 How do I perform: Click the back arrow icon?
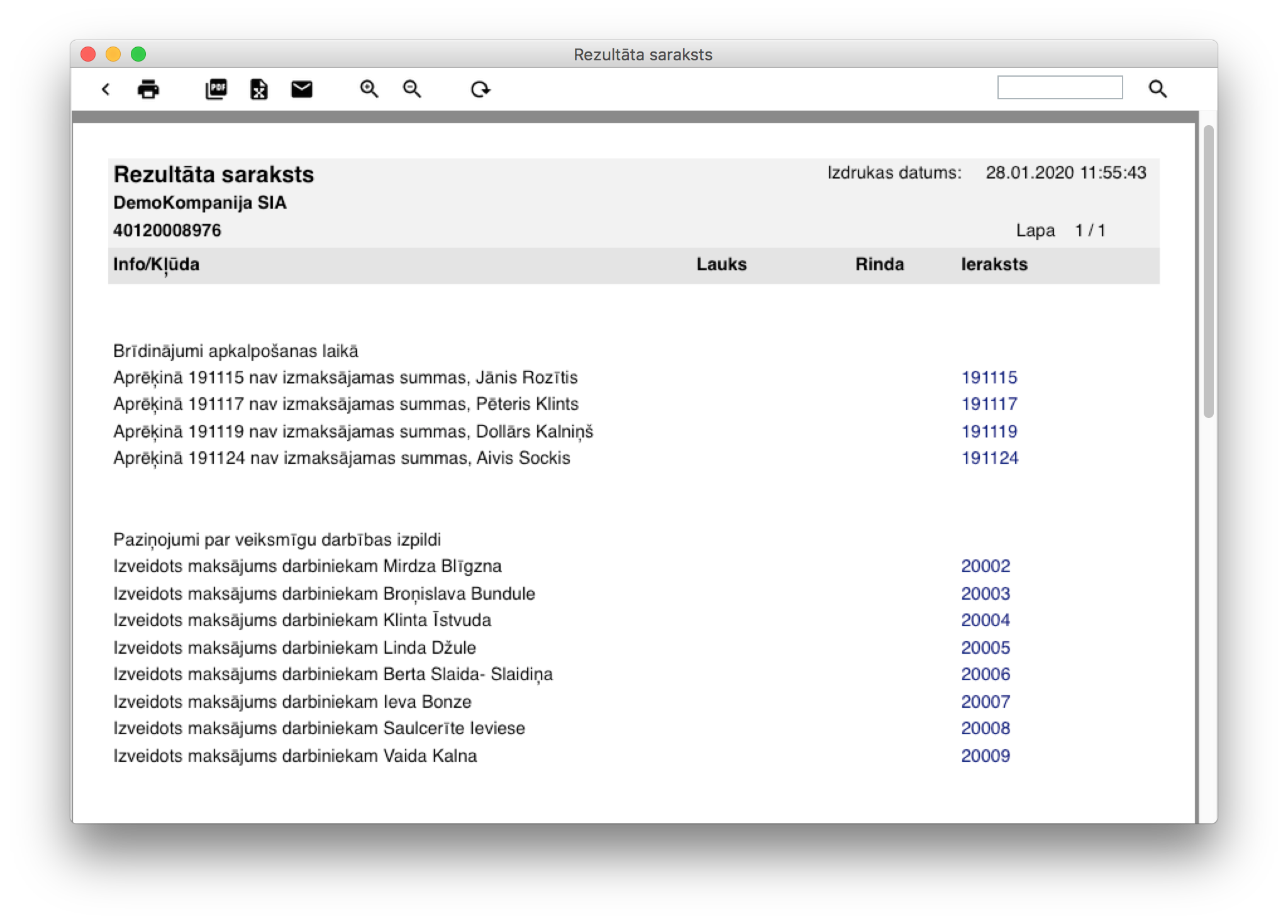(x=106, y=89)
